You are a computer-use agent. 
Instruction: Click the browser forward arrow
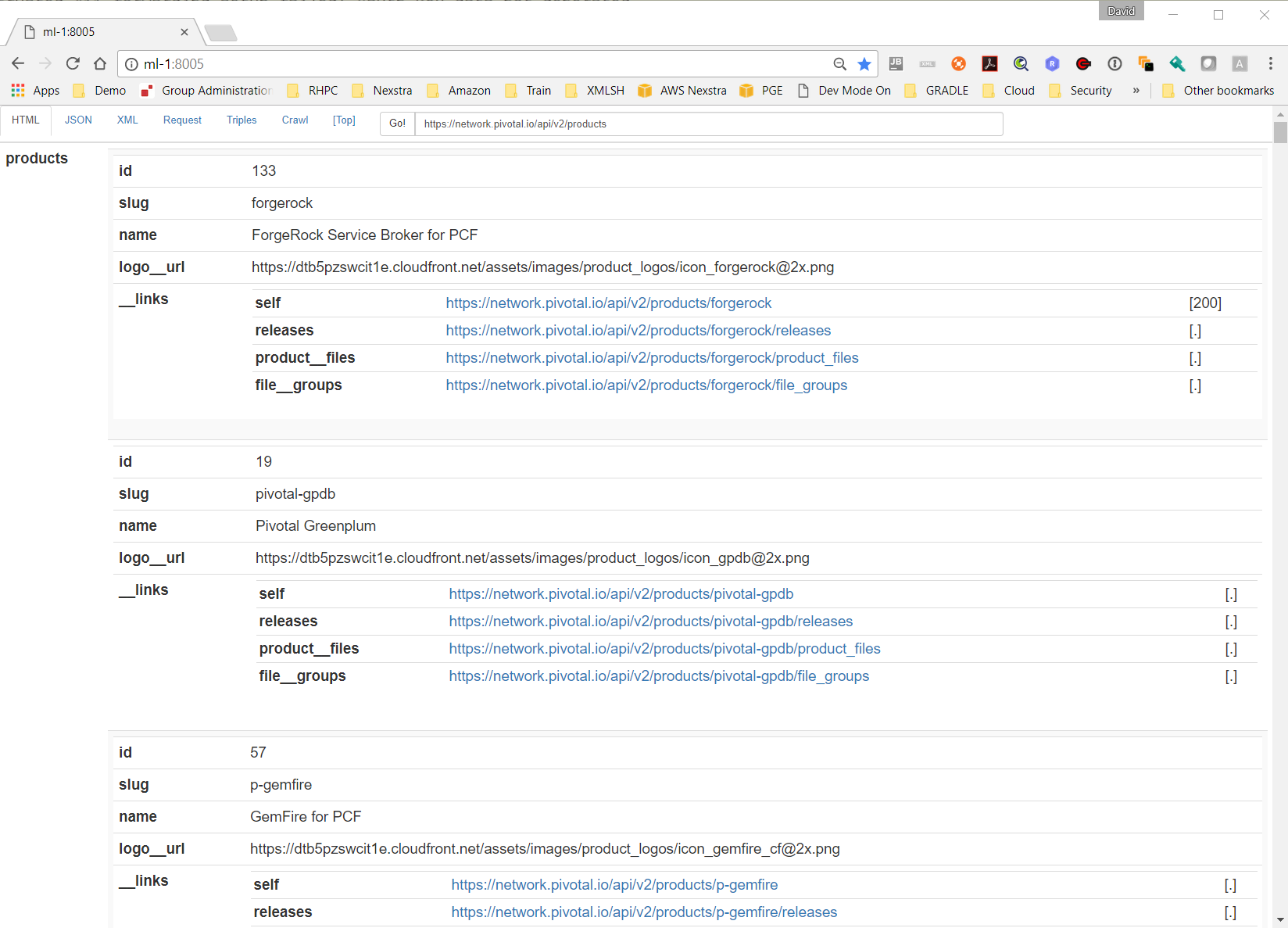coord(45,63)
